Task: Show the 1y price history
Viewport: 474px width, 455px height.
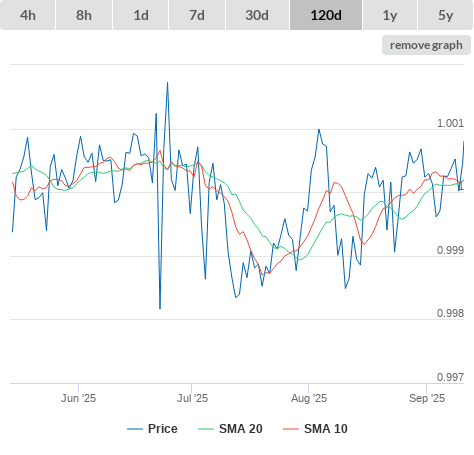Action: coord(390,15)
